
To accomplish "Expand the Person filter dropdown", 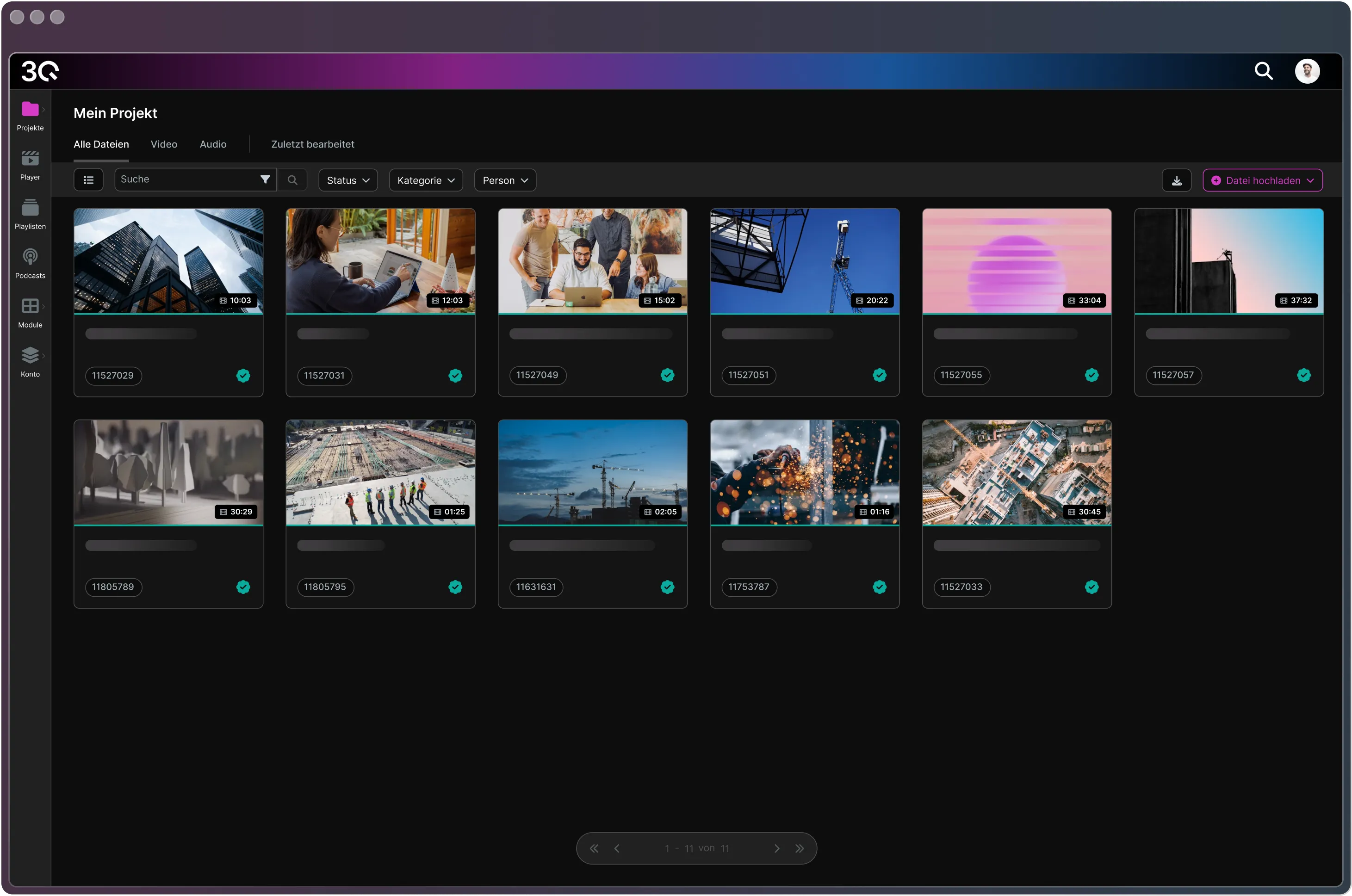I will tap(505, 180).
